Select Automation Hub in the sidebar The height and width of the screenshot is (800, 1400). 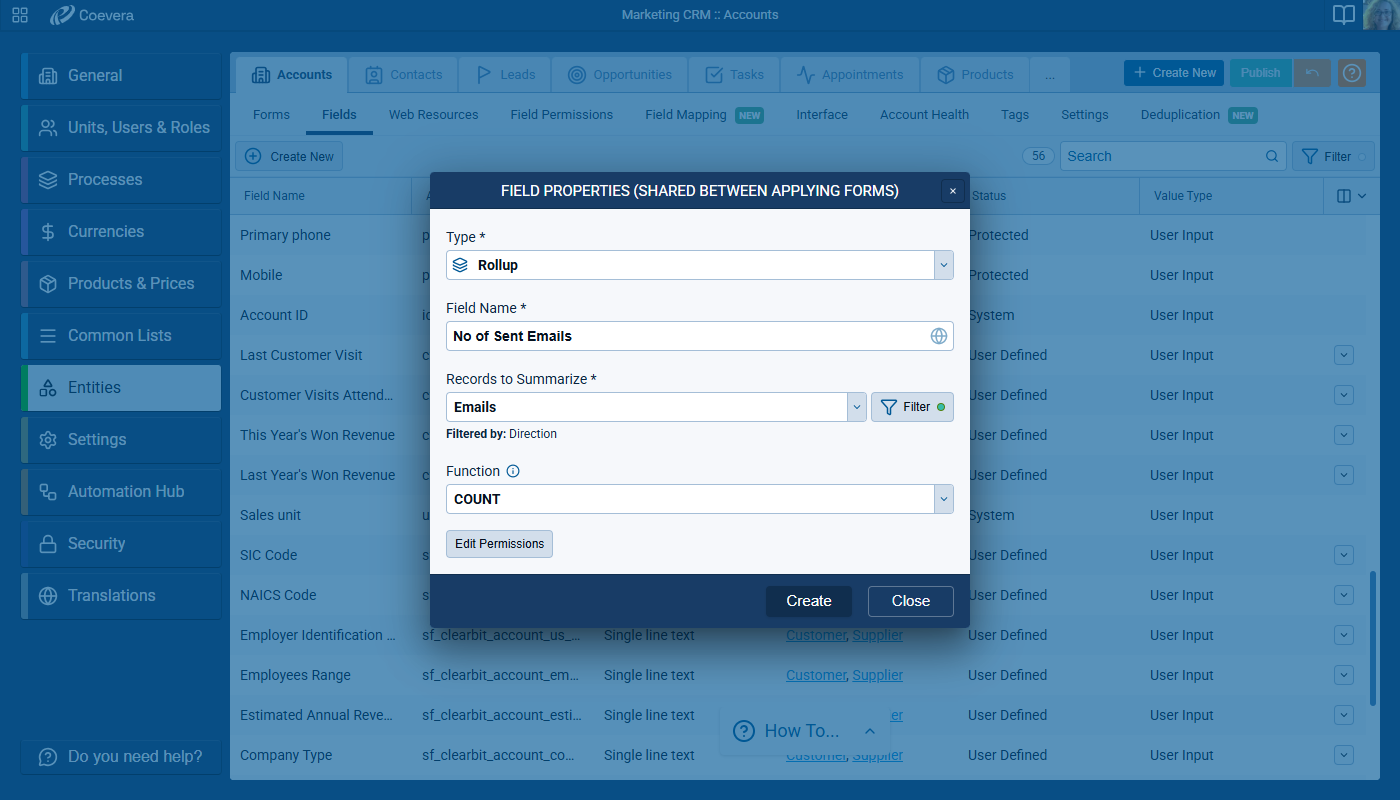[125, 491]
